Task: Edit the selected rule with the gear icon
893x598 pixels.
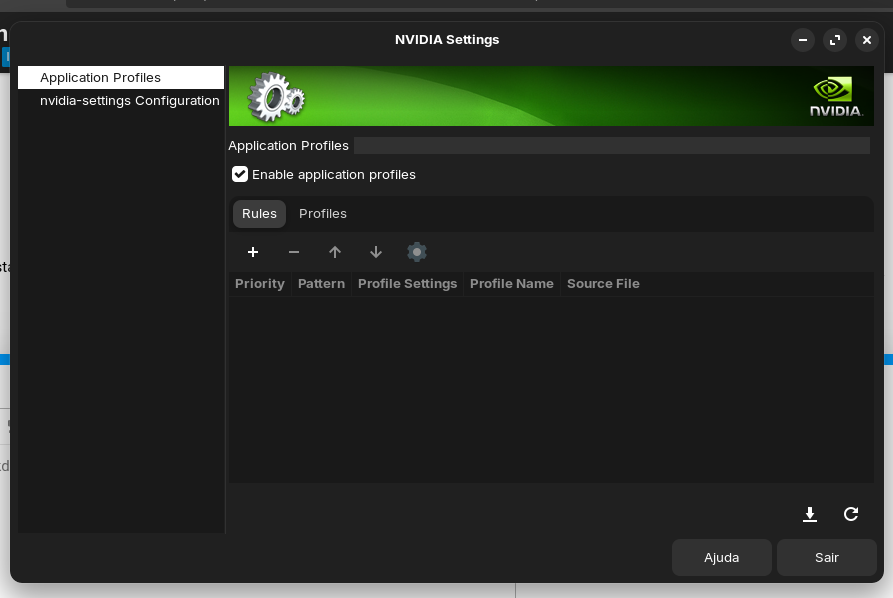Action: tap(417, 252)
